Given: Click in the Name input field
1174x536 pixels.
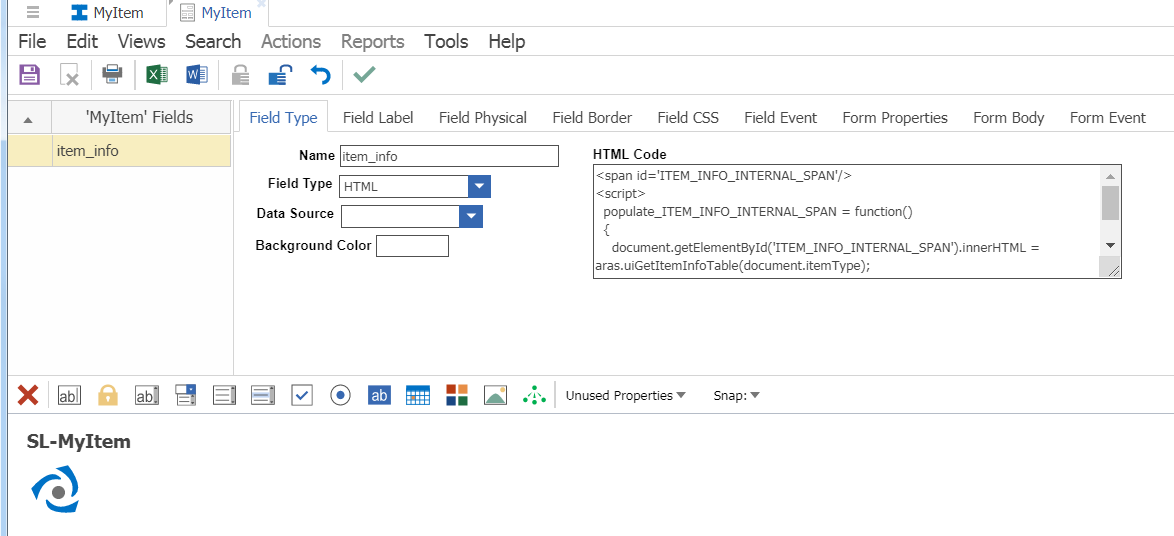Looking at the screenshot, I should pos(449,156).
